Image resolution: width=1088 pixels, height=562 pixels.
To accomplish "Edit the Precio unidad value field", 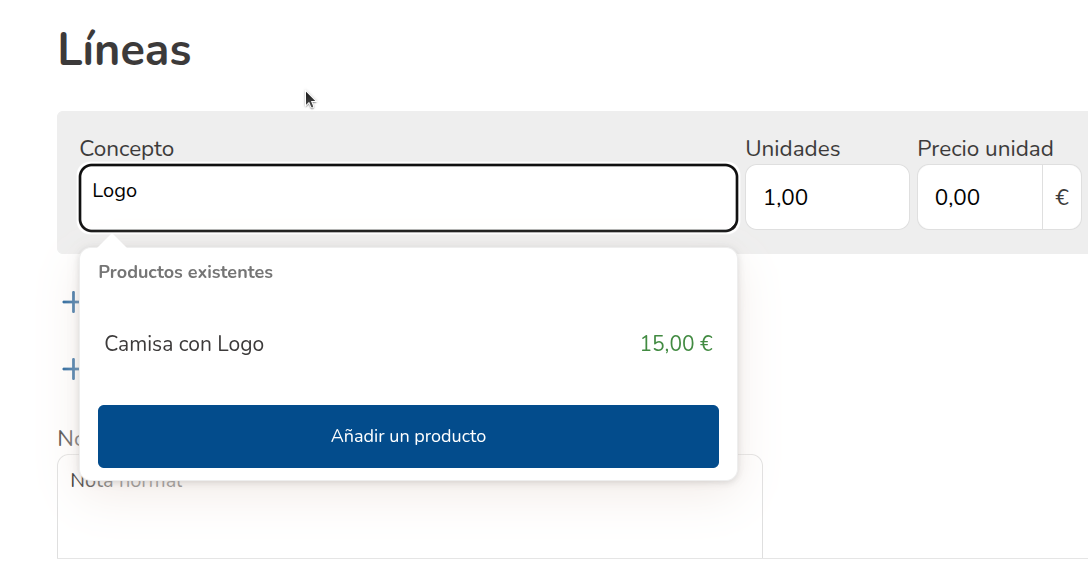I will tap(979, 198).
